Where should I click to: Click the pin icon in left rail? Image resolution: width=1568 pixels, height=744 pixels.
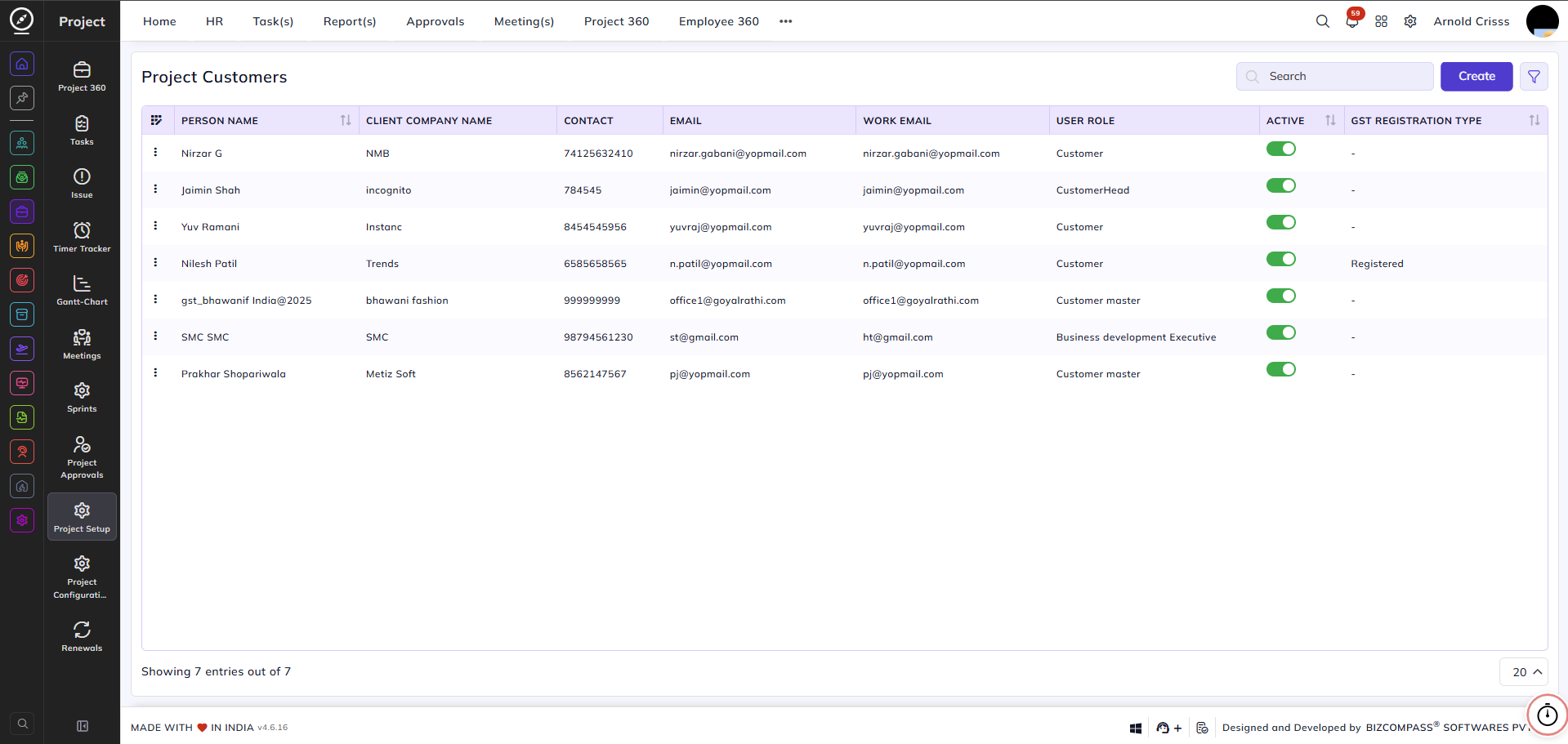pyautogui.click(x=22, y=98)
